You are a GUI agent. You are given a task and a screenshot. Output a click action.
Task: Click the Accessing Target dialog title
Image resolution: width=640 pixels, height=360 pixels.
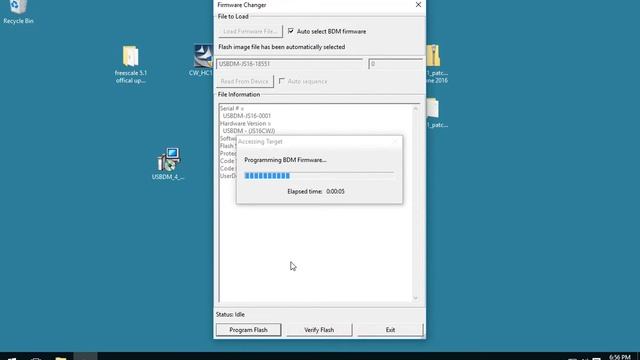[x=260, y=142]
